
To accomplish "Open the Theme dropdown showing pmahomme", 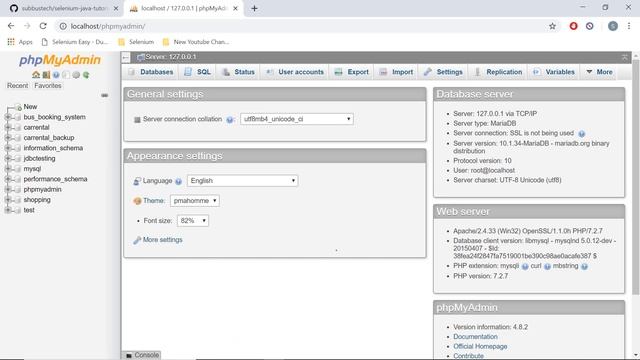I will 195,201.
